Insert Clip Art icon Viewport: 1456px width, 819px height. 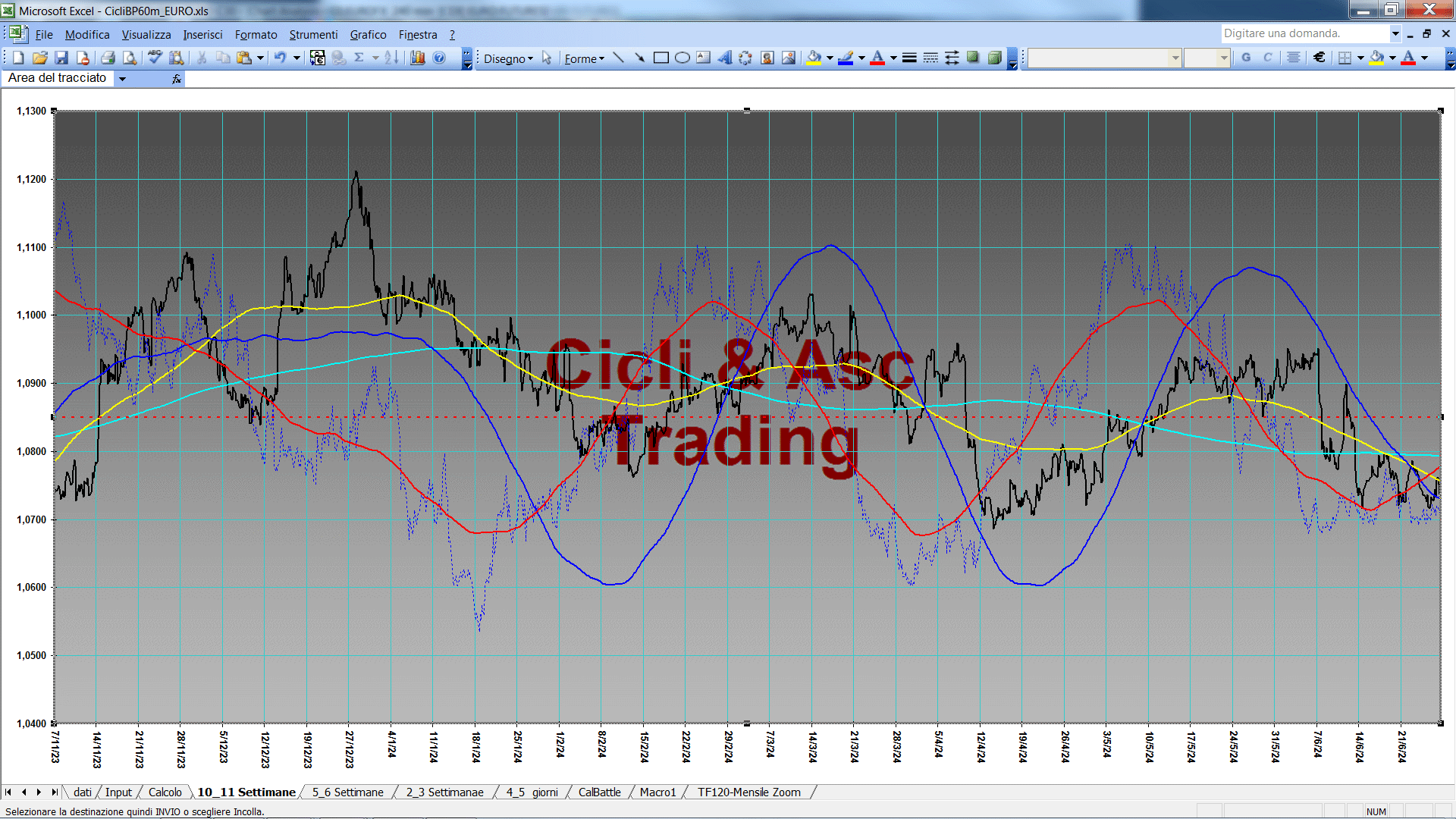(x=767, y=58)
